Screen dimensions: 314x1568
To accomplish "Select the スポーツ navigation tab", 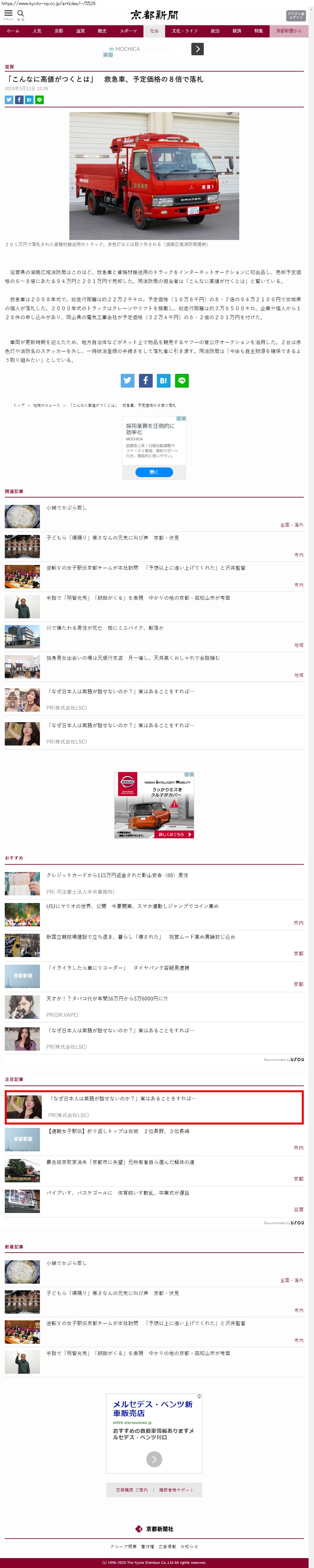I will click(128, 31).
